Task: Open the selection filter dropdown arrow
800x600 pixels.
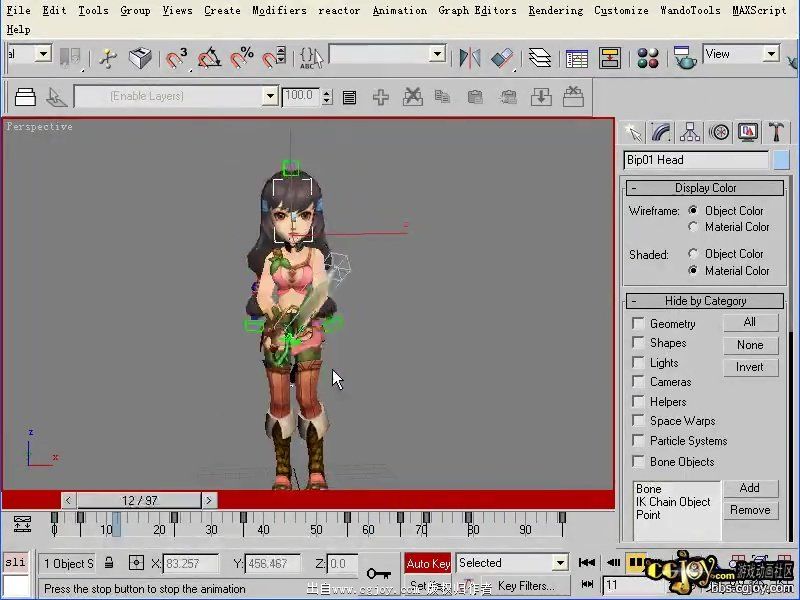Action: pos(43,53)
